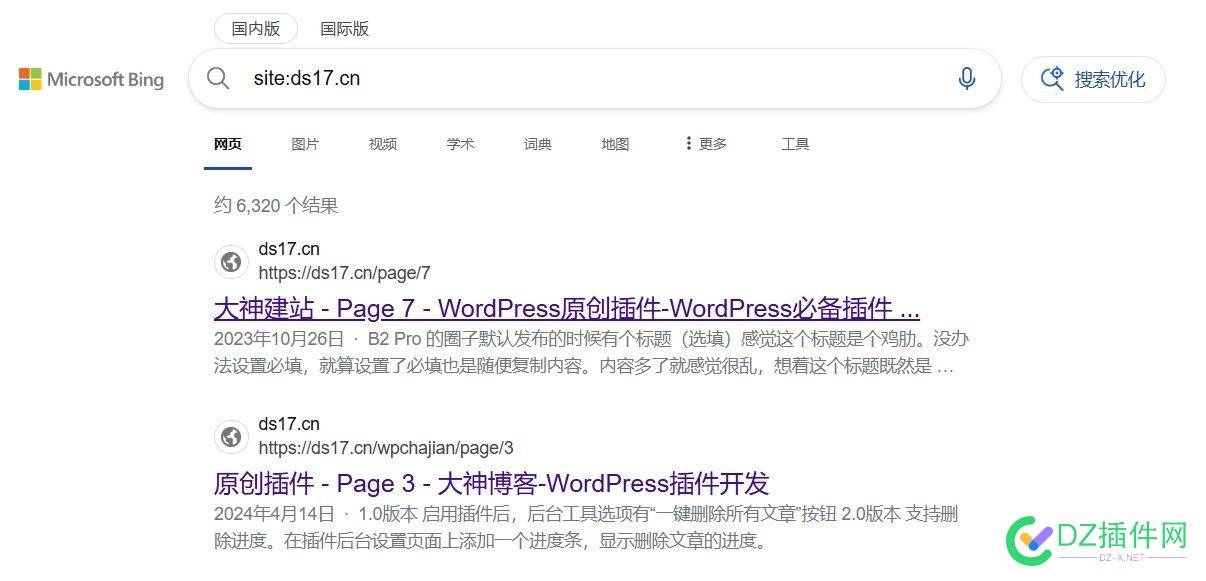Click URL https://ds17.cn/wpchajian/page/3
Viewport: 1206px width, 581px height.
386,448
